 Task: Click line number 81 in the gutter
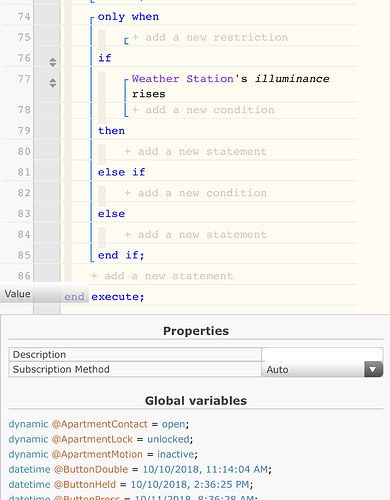click(24, 172)
